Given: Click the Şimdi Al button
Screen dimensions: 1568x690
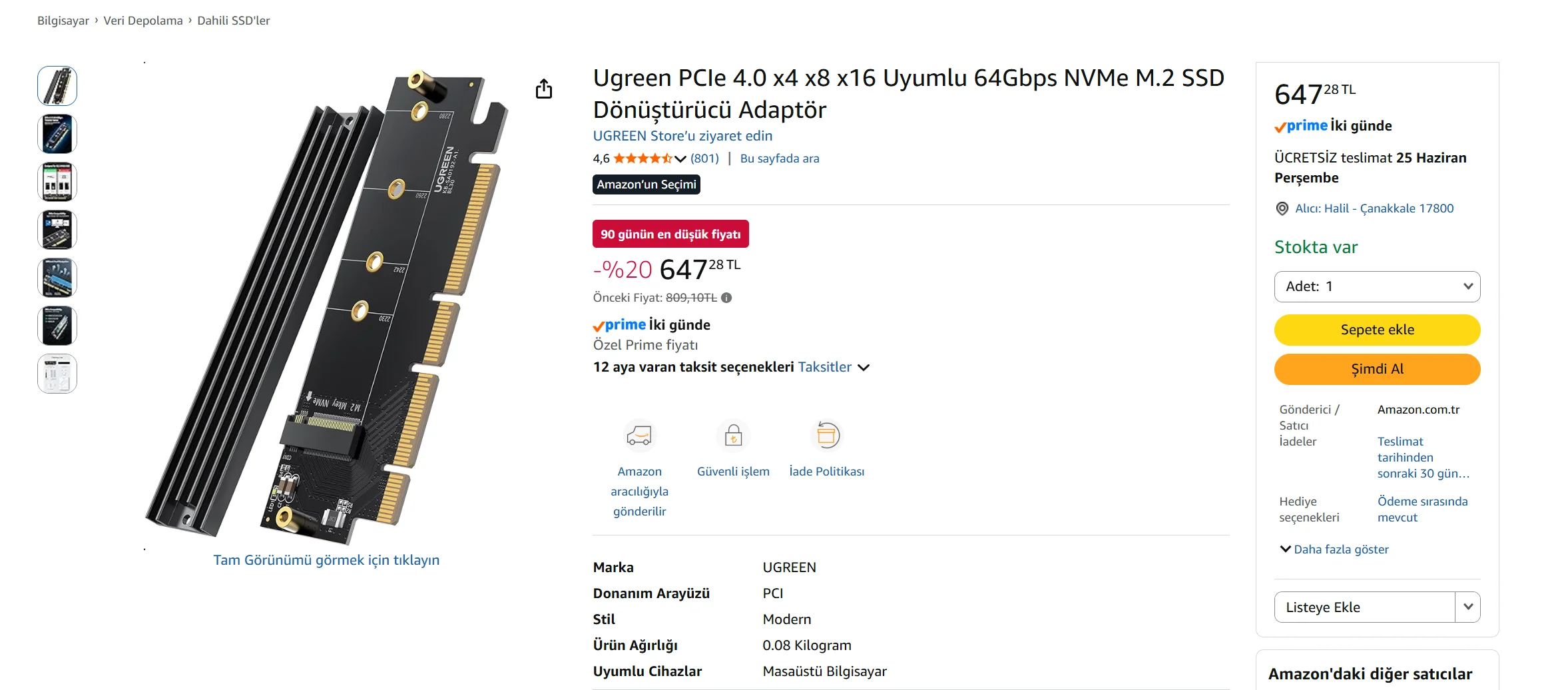Looking at the screenshot, I should 1377,369.
